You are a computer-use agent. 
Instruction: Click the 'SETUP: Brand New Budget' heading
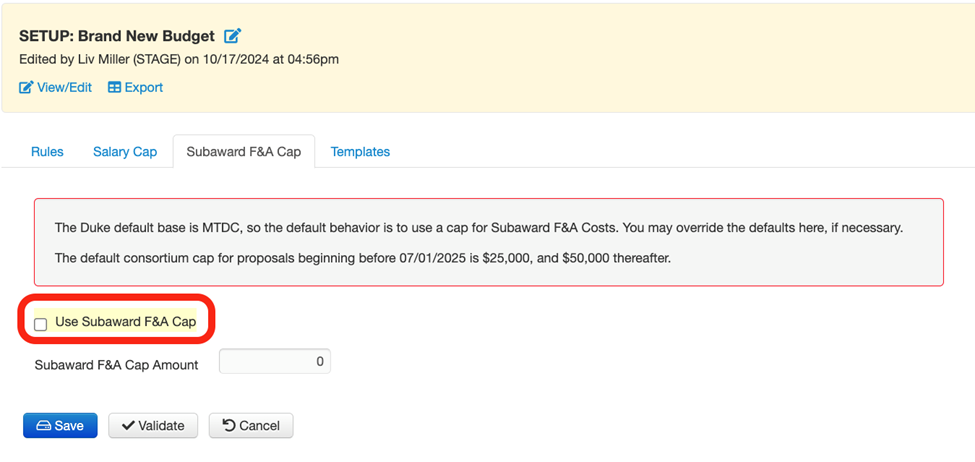tap(117, 36)
